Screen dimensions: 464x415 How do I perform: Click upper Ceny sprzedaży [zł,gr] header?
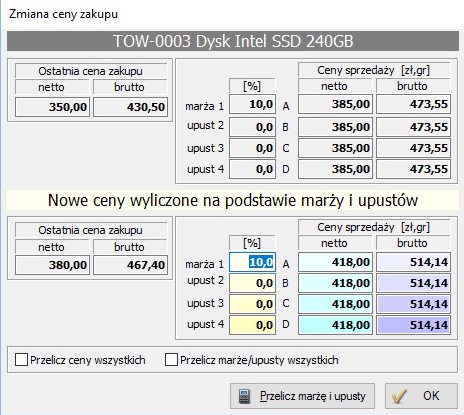pyautogui.click(x=374, y=70)
